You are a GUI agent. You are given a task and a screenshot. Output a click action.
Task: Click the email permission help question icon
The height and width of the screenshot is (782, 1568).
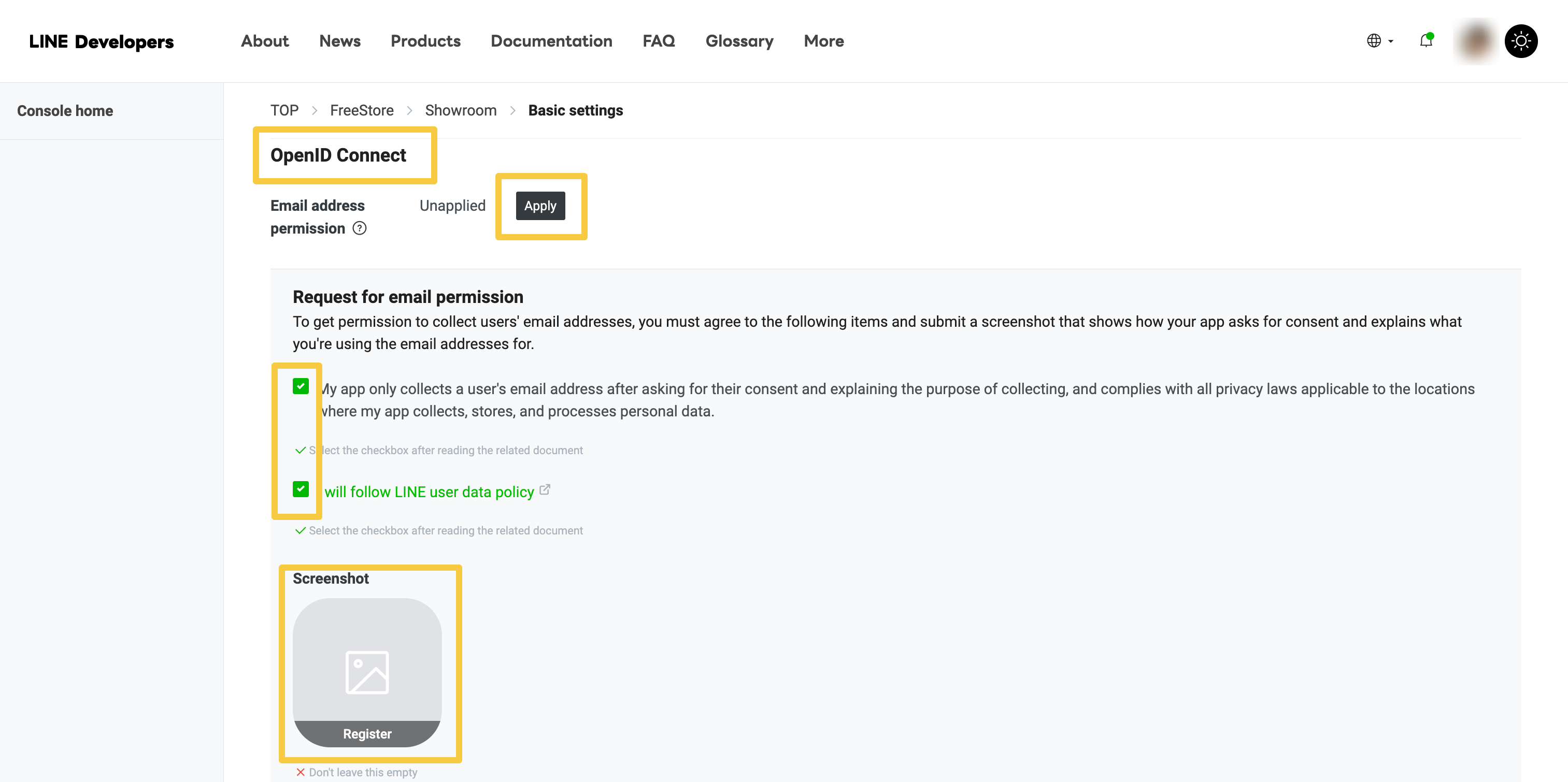(x=360, y=228)
